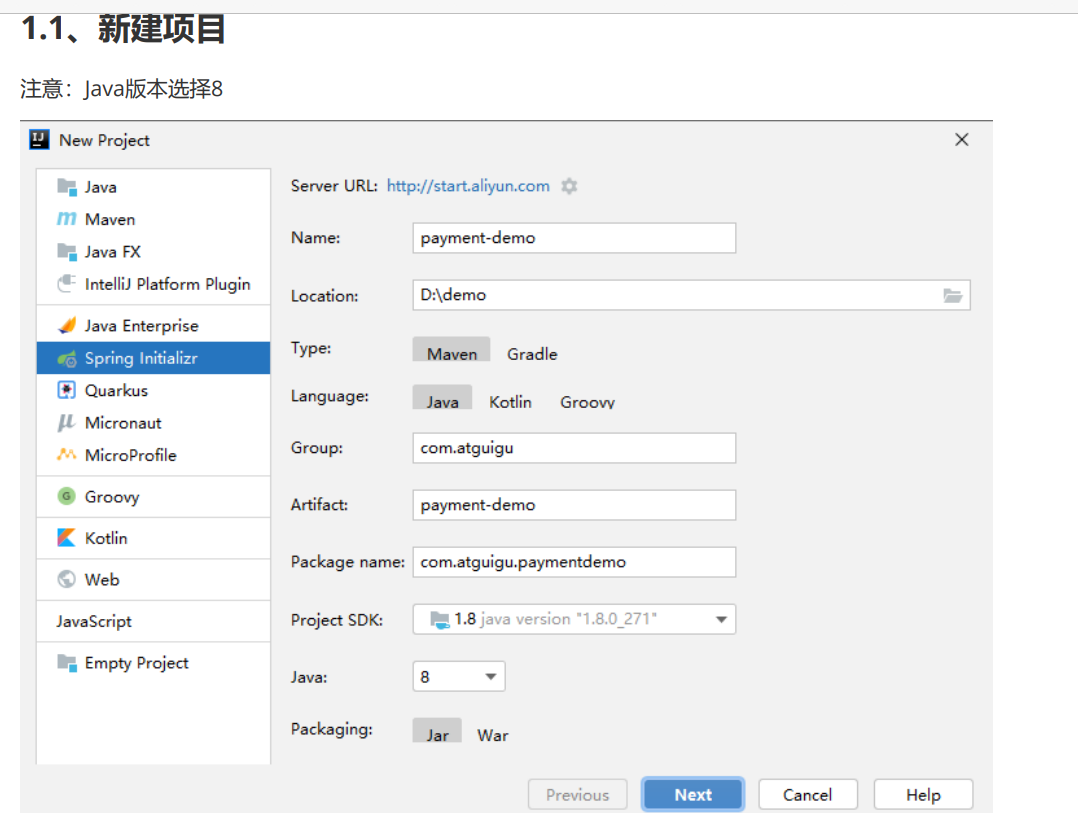The height and width of the screenshot is (813, 1078).
Task: Select Spring Initializr entry
Action: click(153, 358)
